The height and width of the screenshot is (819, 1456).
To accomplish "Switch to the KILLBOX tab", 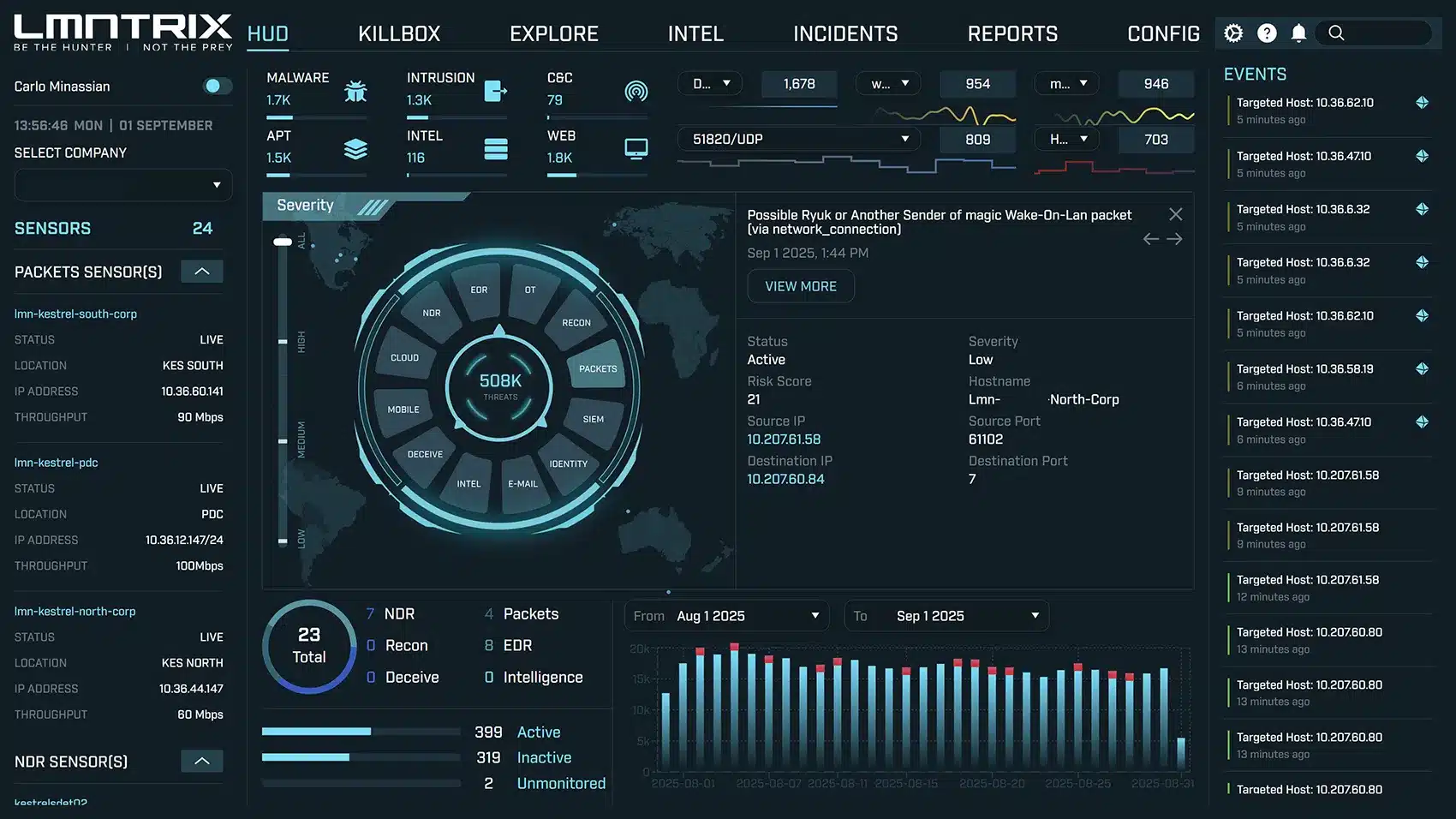I will (399, 34).
